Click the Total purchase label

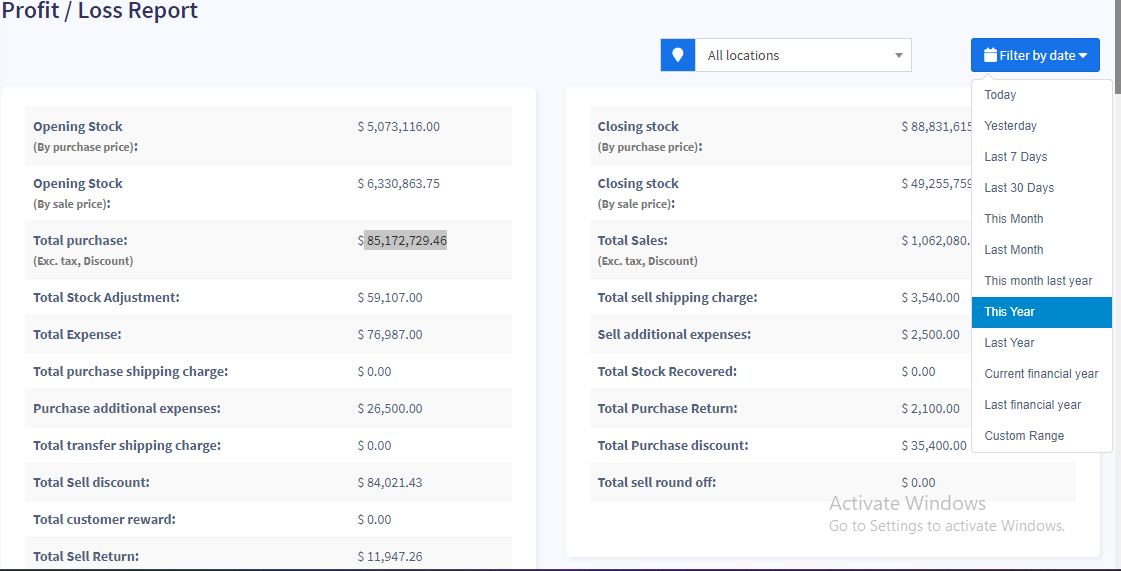[80, 241]
